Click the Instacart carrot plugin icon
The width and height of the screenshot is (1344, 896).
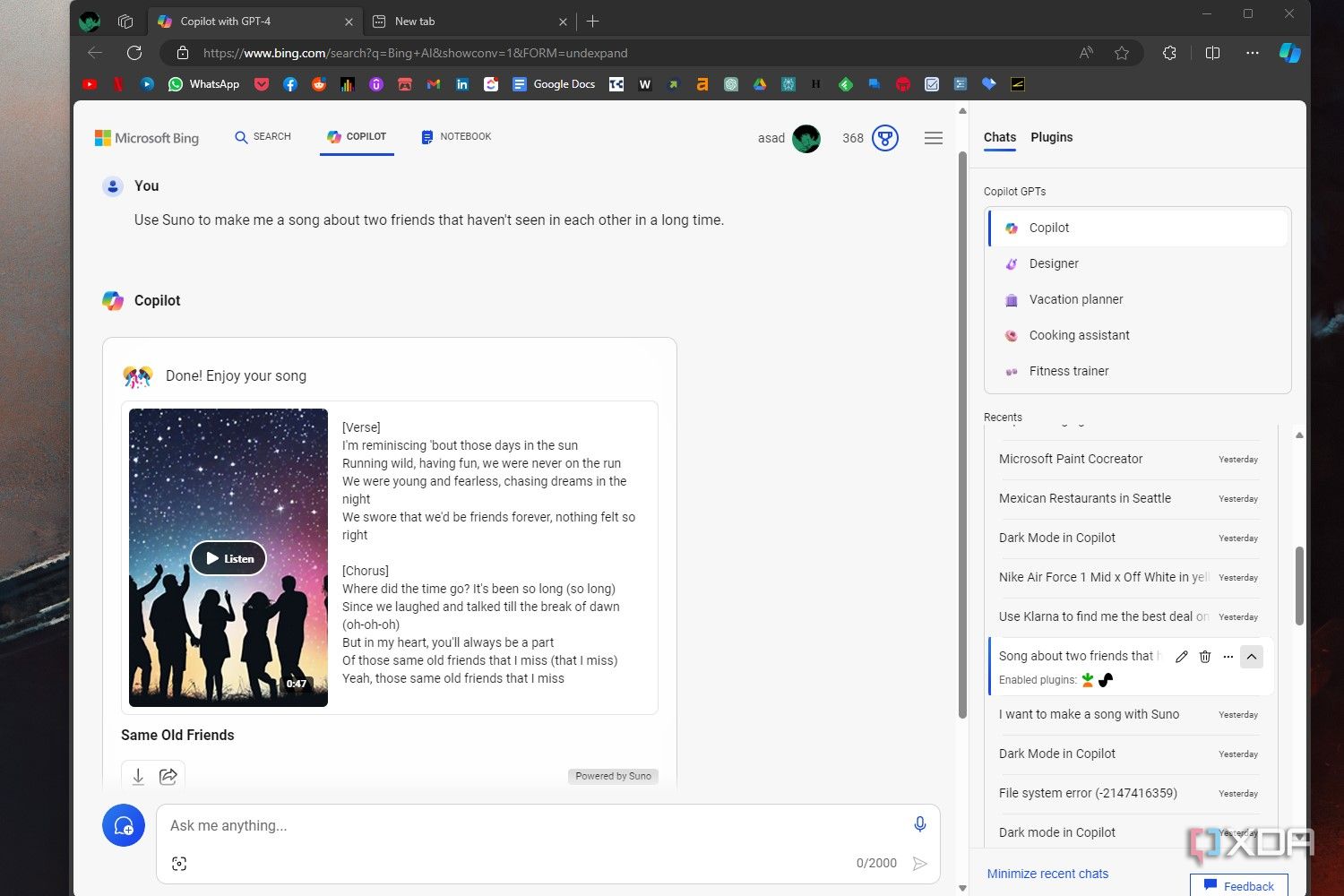click(1088, 680)
